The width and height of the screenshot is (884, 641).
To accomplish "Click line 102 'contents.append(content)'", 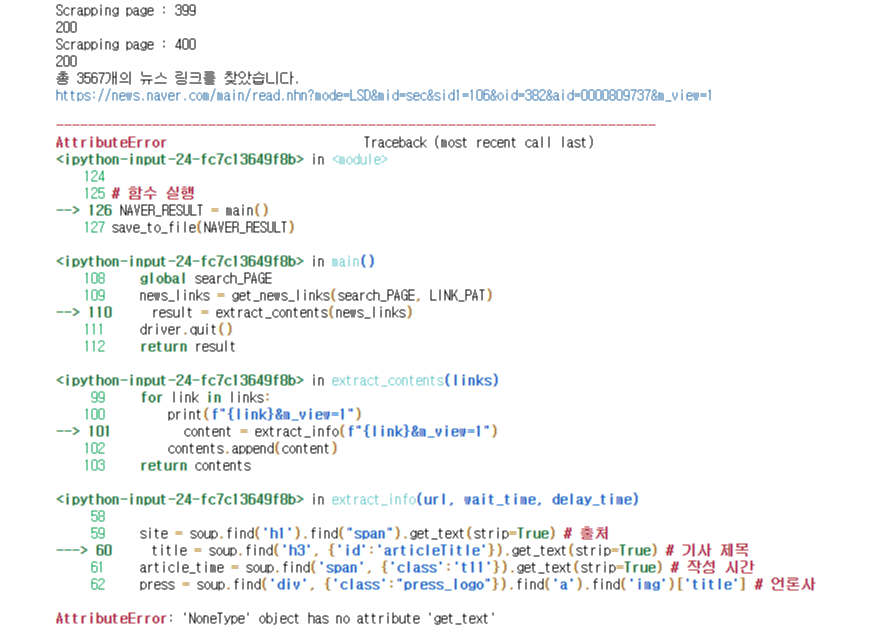I will pos(252,448).
